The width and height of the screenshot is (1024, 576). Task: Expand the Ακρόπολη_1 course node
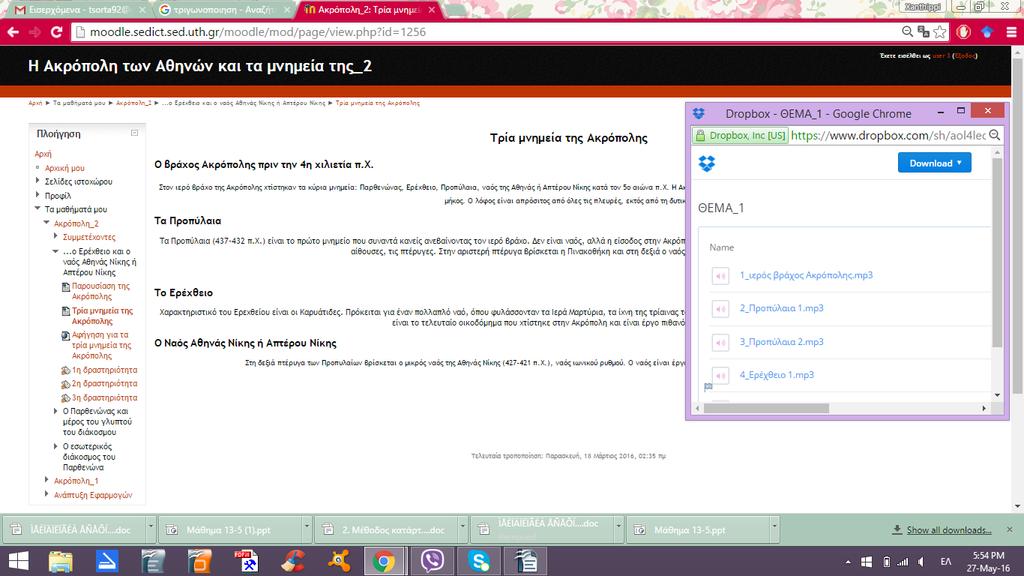(47, 480)
